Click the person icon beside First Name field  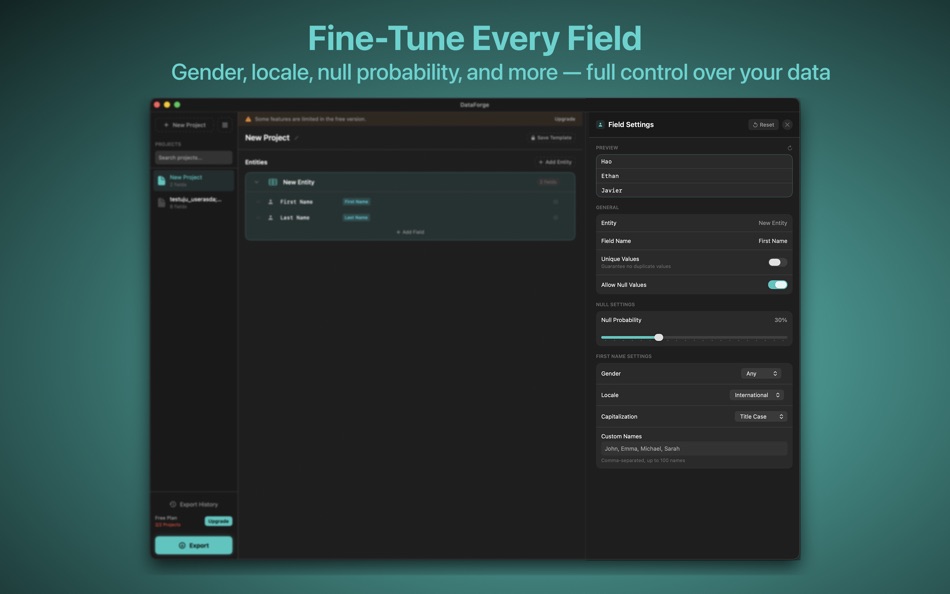click(270, 202)
